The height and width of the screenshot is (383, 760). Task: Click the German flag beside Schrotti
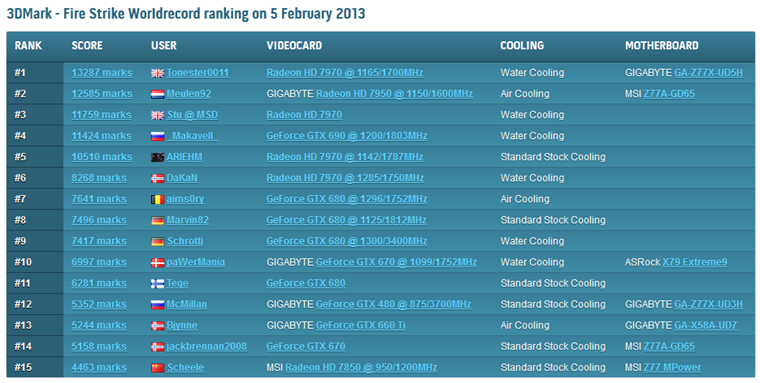pos(158,242)
